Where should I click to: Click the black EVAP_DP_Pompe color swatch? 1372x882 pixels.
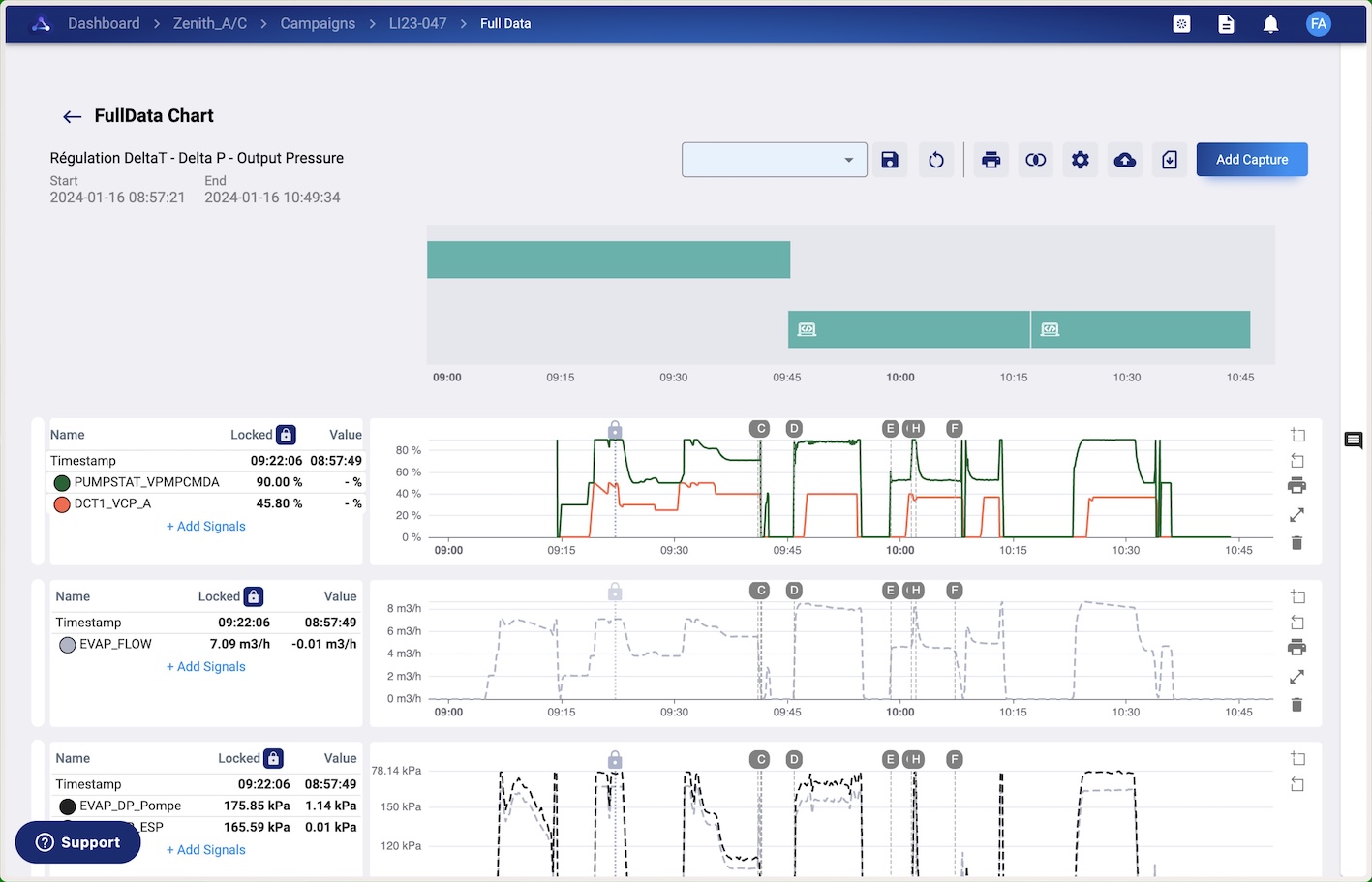68,806
